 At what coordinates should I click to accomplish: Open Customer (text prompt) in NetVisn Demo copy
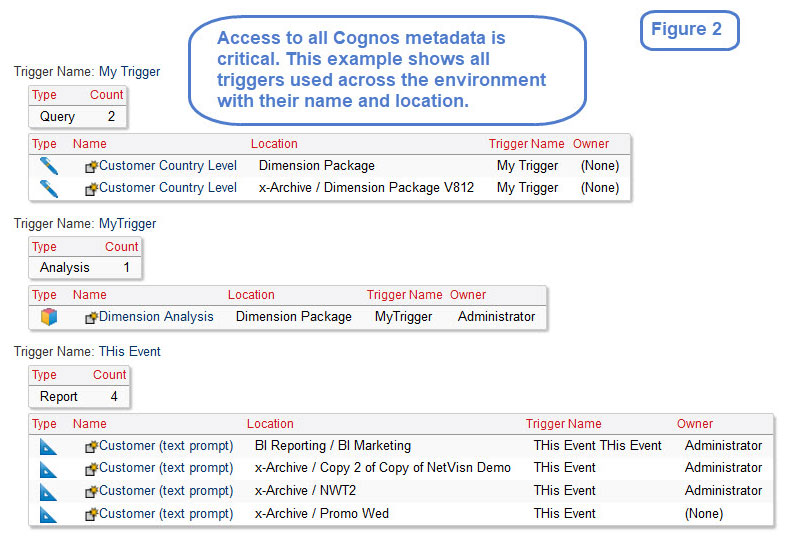[x=166, y=468]
